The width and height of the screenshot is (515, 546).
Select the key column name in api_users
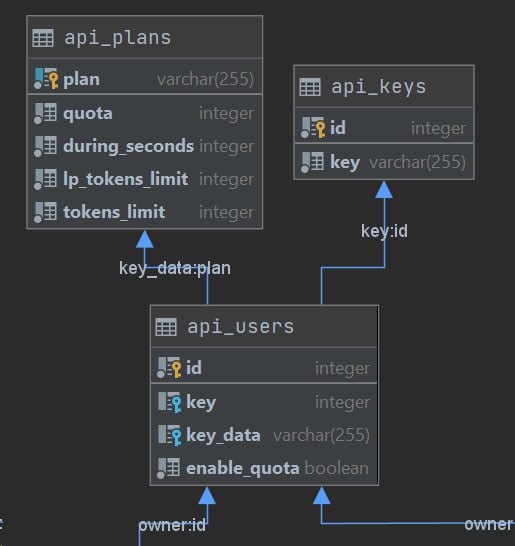[x=201, y=403]
